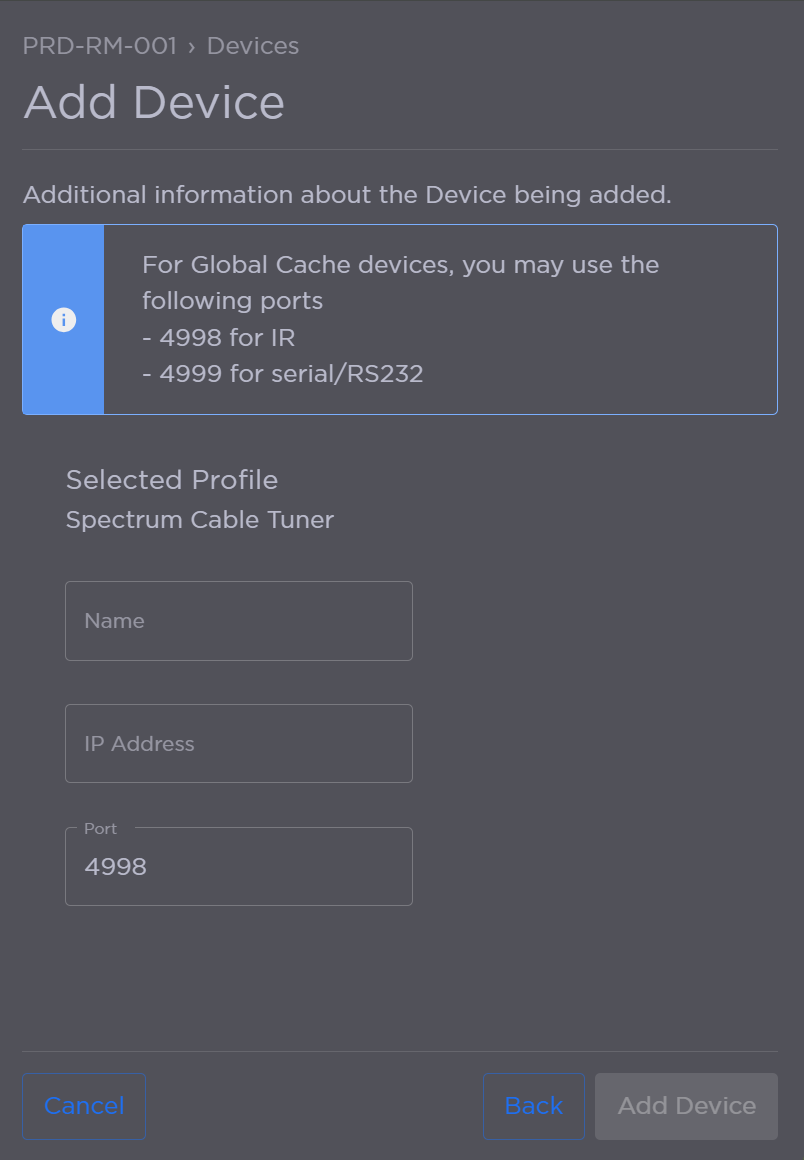Select the info badge beside the port instructions
The image size is (804, 1160).
point(64,319)
